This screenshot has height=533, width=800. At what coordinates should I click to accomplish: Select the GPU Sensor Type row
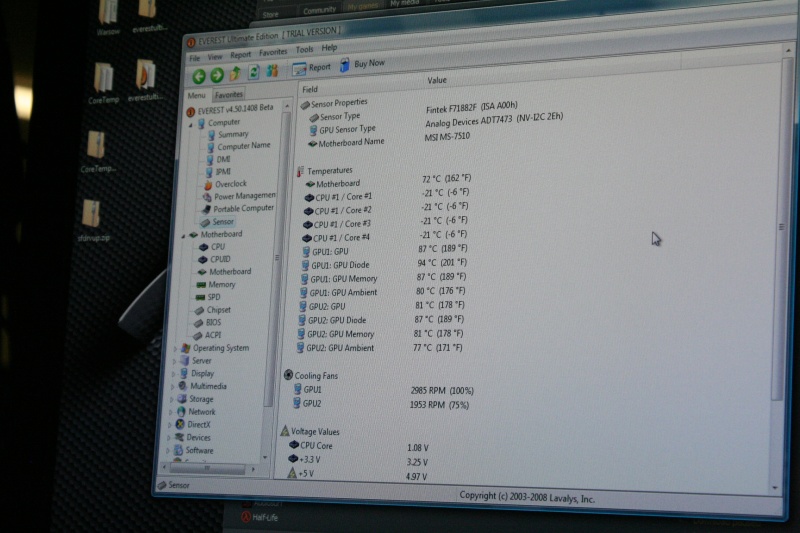(x=436, y=125)
